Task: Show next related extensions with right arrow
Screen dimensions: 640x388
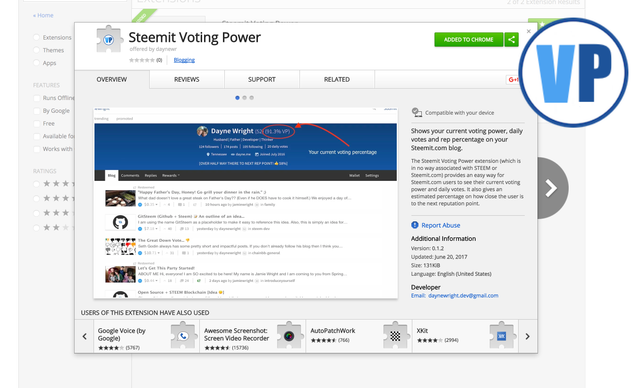Action: [527, 336]
